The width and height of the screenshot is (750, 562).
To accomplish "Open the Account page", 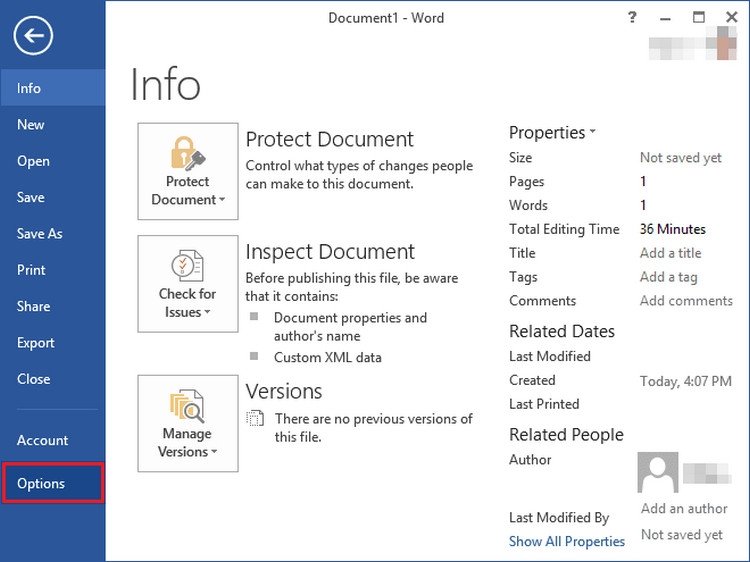I will [x=53, y=440].
